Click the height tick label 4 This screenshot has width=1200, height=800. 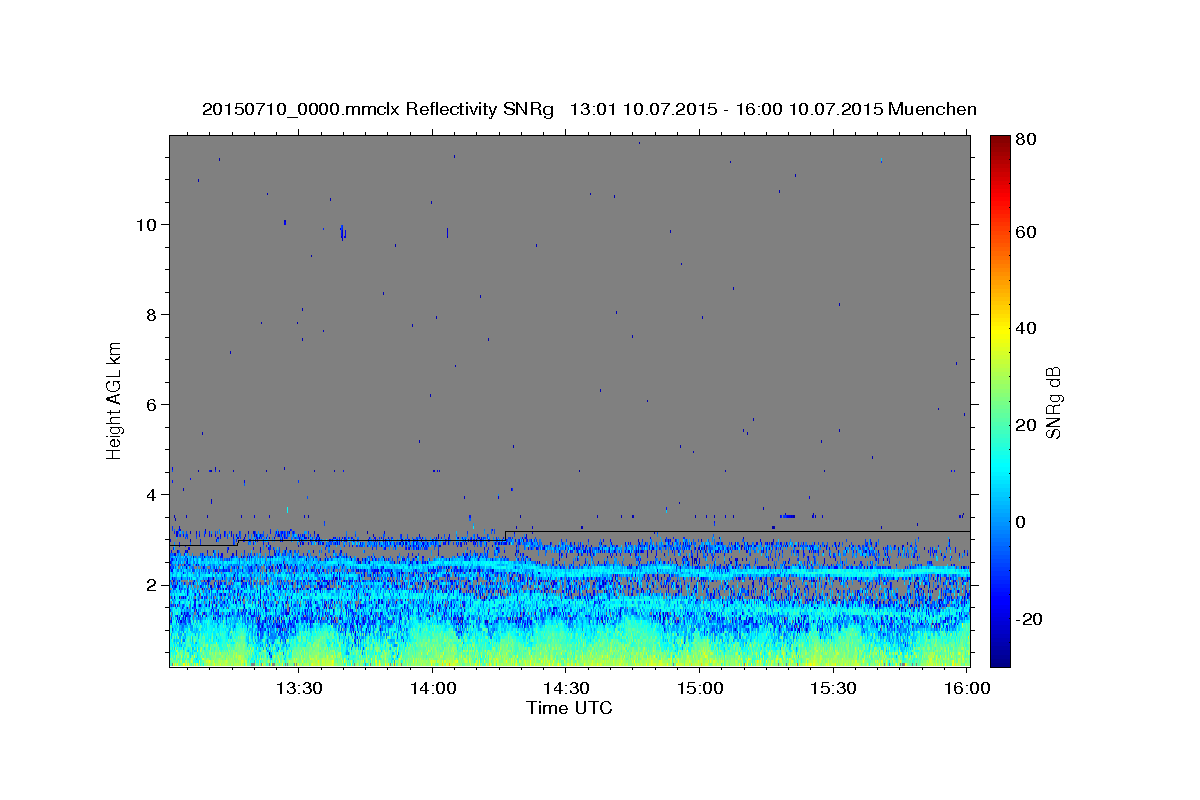(154, 494)
